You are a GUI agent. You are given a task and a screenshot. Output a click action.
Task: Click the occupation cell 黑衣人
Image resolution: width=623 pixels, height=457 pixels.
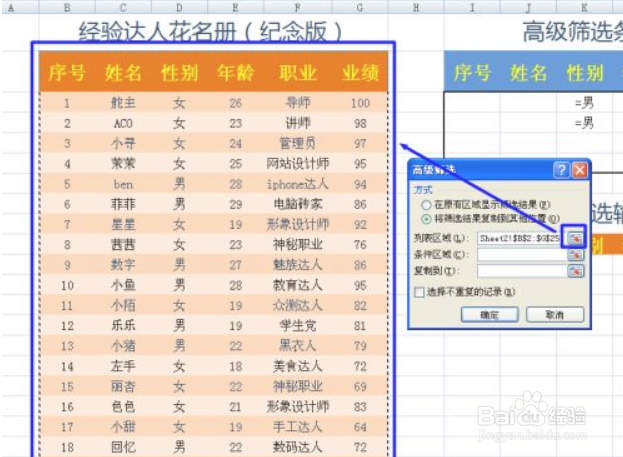[x=298, y=346]
